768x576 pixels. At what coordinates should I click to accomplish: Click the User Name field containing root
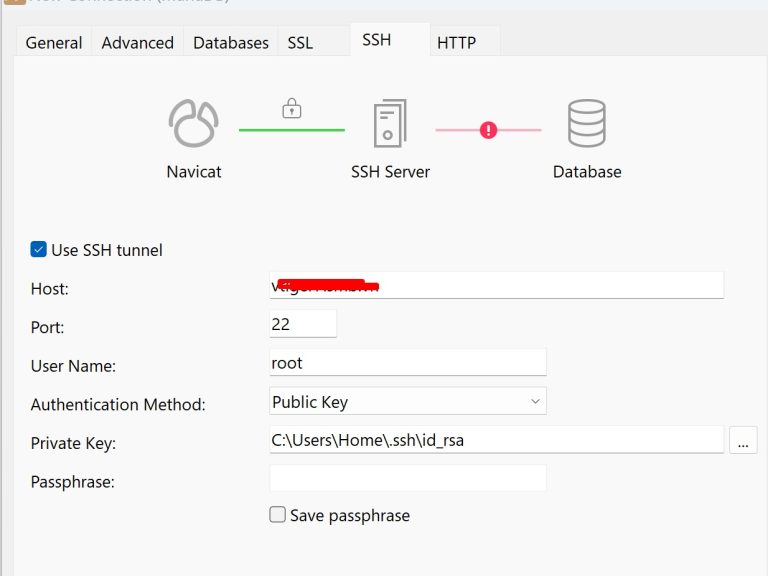tap(408, 363)
